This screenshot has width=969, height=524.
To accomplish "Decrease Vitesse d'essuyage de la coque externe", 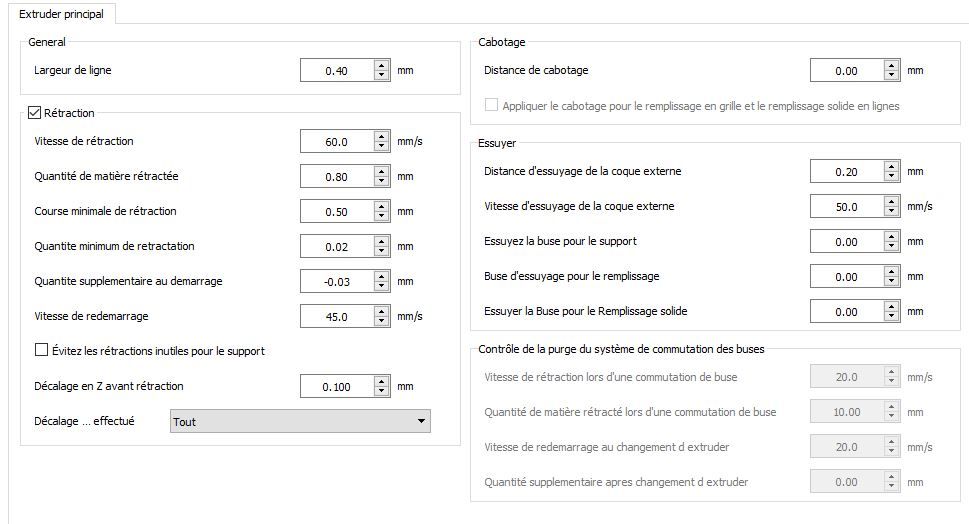I will click(x=891, y=211).
